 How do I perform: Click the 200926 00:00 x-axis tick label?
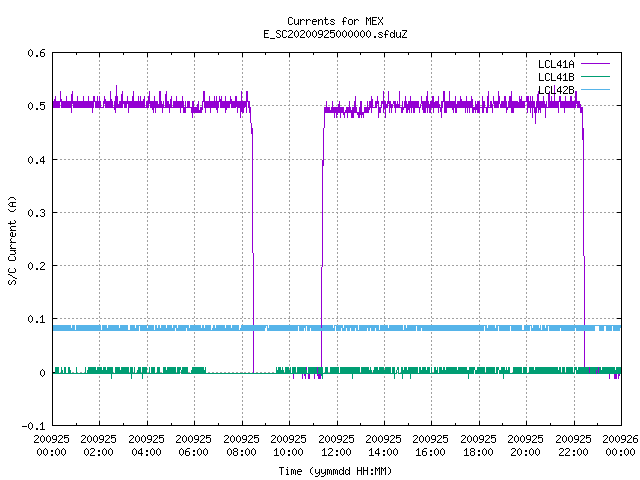(620, 446)
